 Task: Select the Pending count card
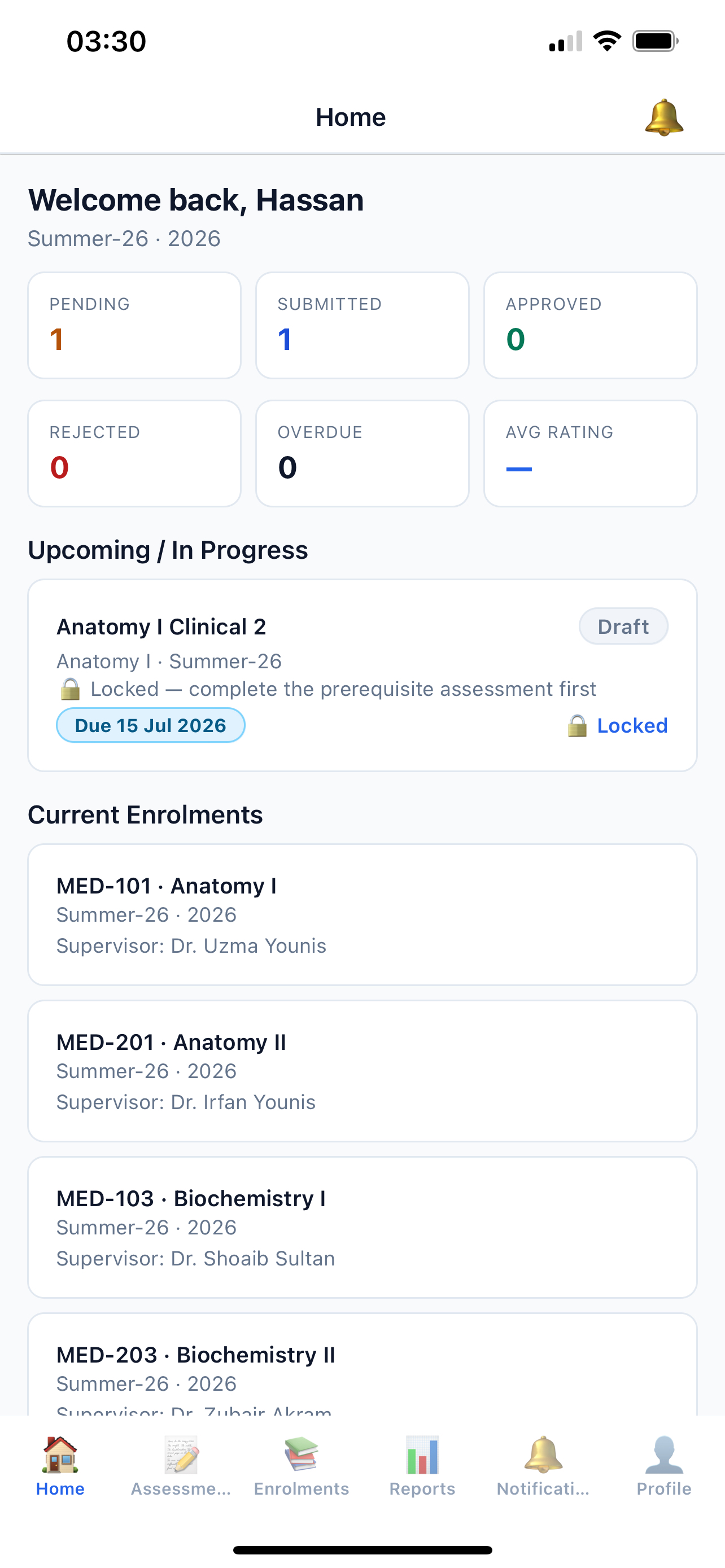coord(134,325)
